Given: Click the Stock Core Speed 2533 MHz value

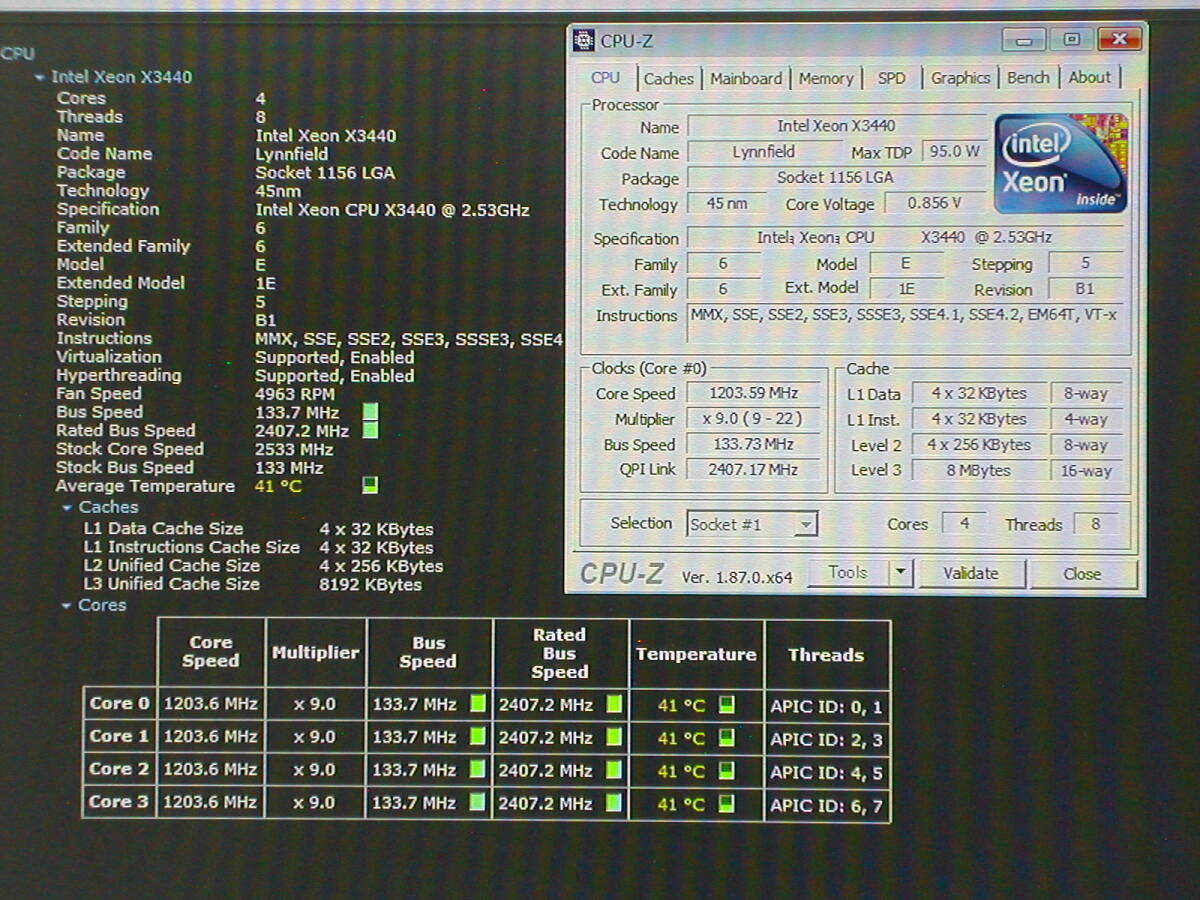Looking at the screenshot, I should 294,449.
